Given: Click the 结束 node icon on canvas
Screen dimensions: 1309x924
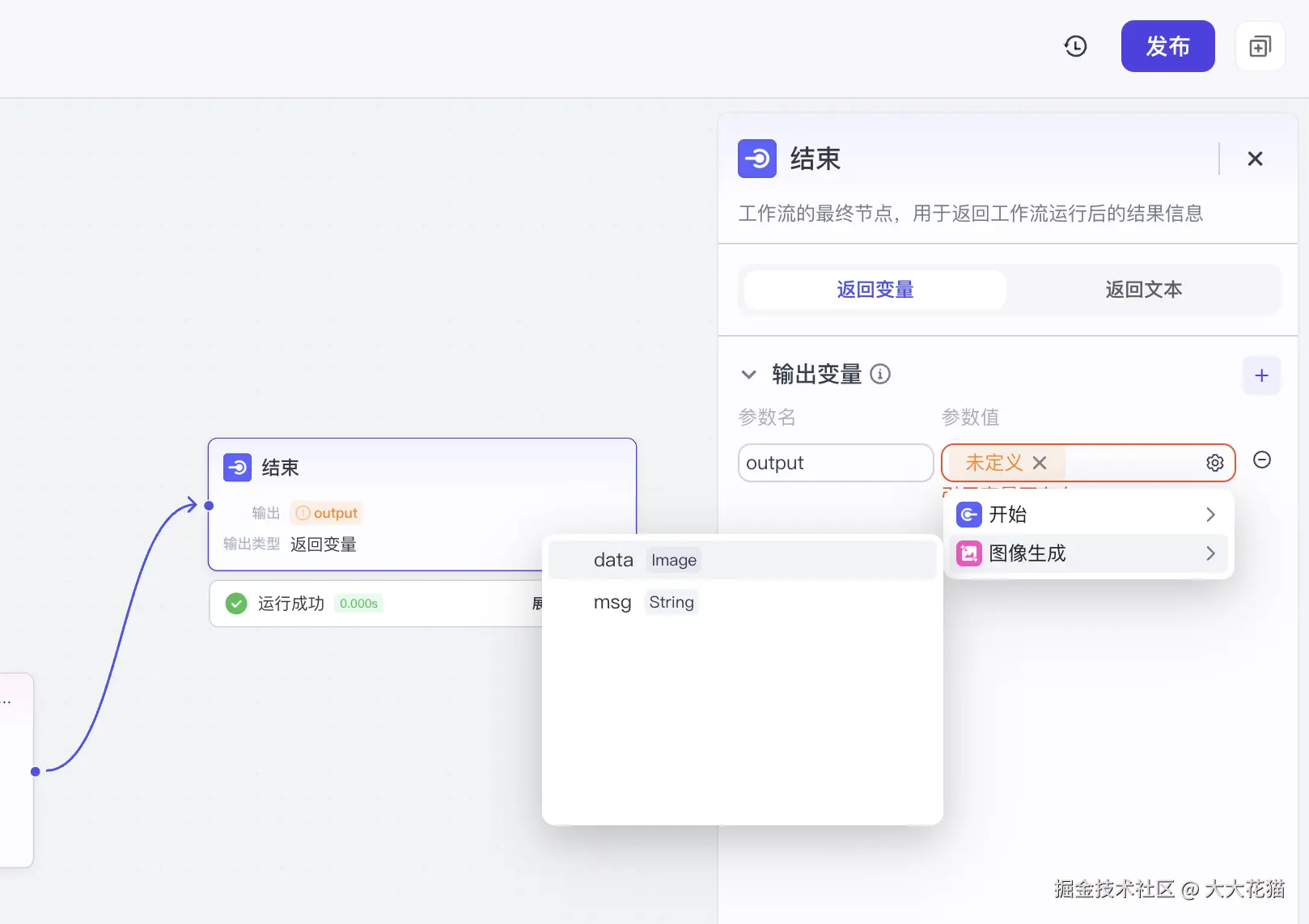Looking at the screenshot, I should (x=237, y=467).
